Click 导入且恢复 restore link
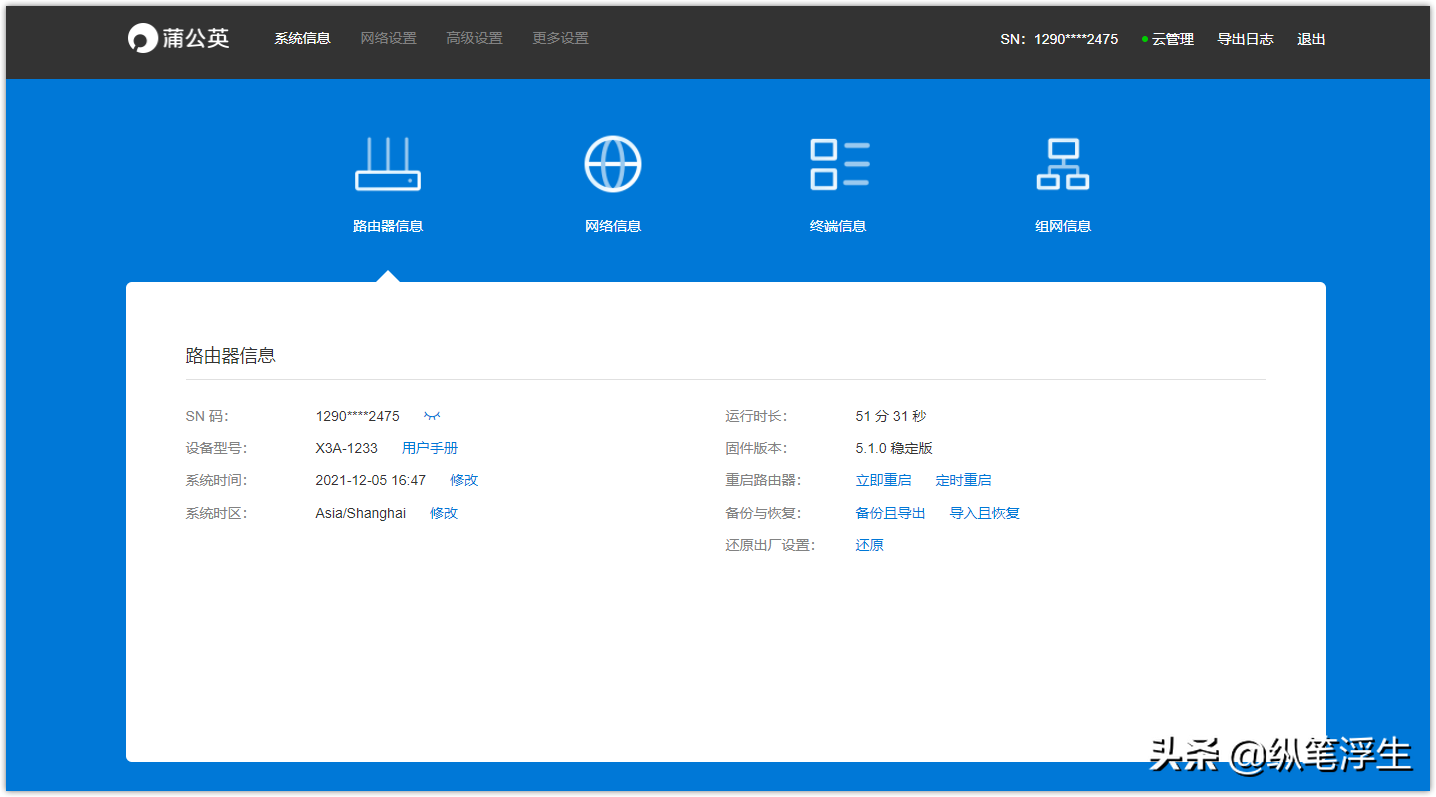The height and width of the screenshot is (797, 1436). 985,513
